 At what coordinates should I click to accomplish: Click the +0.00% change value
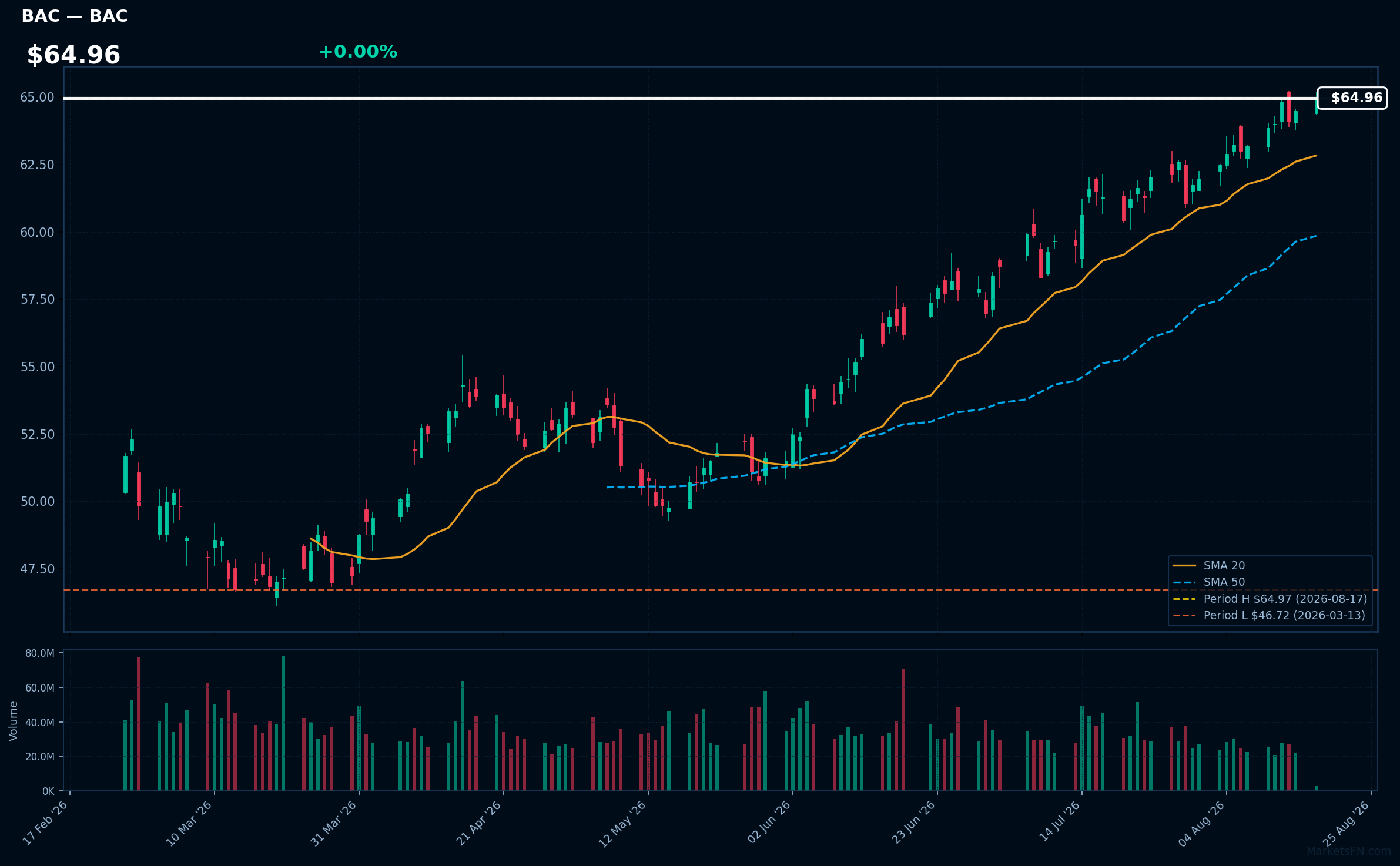coord(358,52)
